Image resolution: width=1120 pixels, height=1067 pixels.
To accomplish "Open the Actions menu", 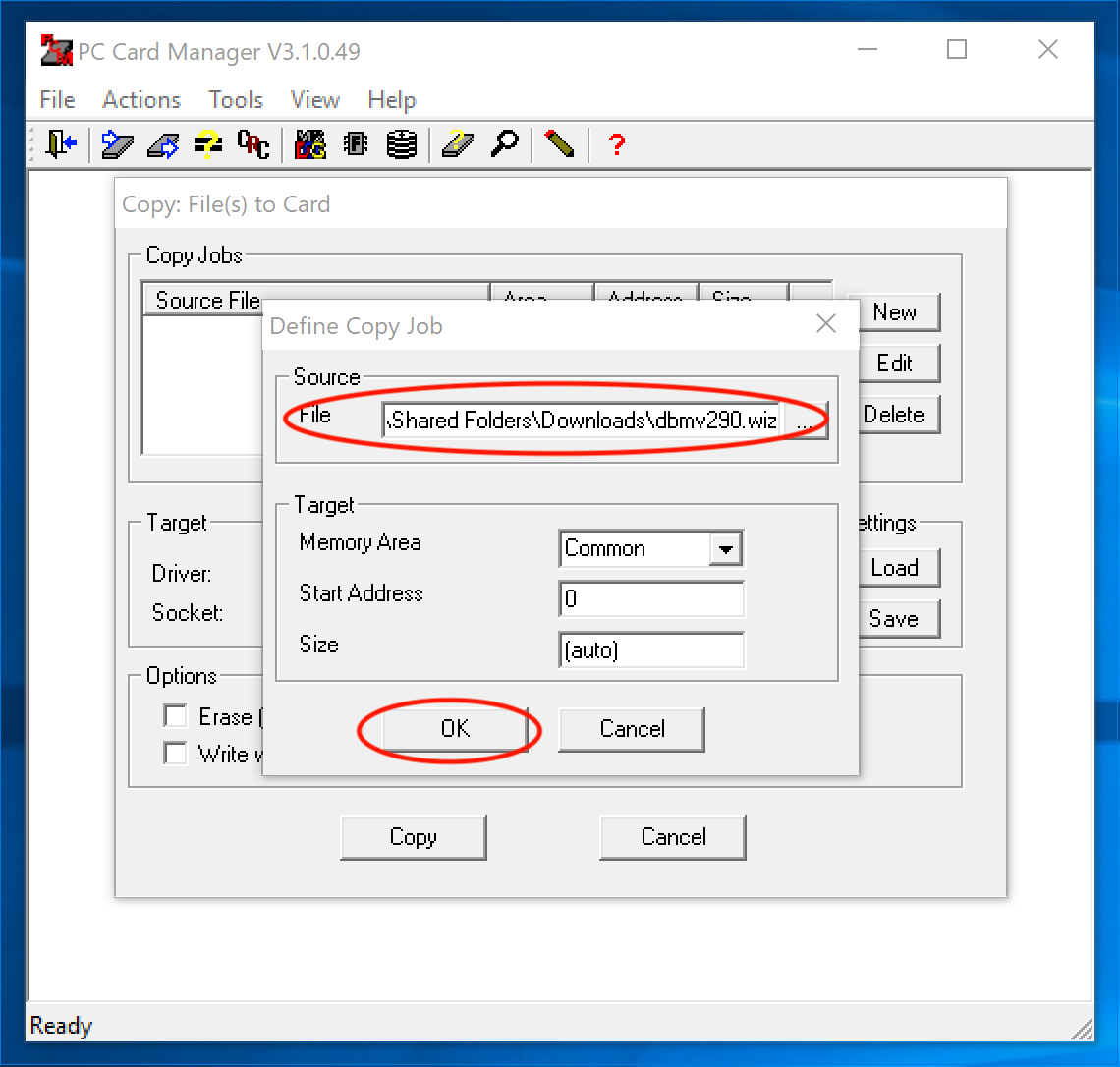I will (x=140, y=99).
